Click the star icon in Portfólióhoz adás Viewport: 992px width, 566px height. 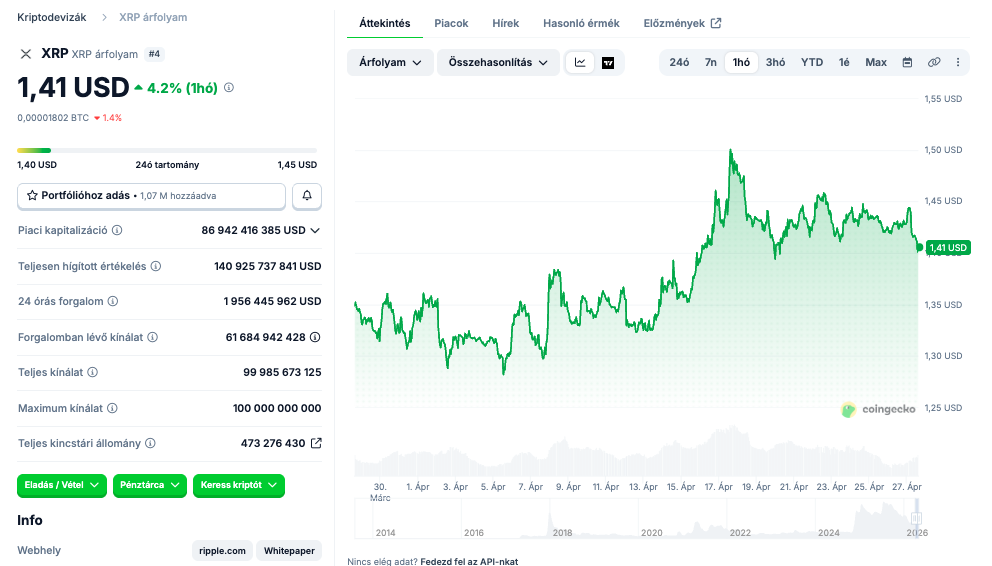(32, 195)
